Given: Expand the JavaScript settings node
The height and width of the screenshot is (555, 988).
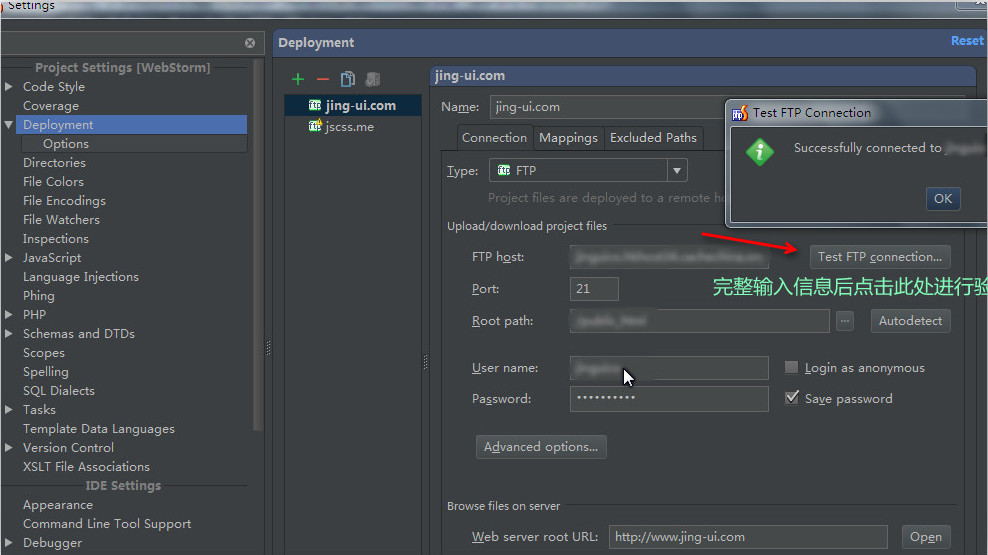Looking at the screenshot, I should click(9, 258).
